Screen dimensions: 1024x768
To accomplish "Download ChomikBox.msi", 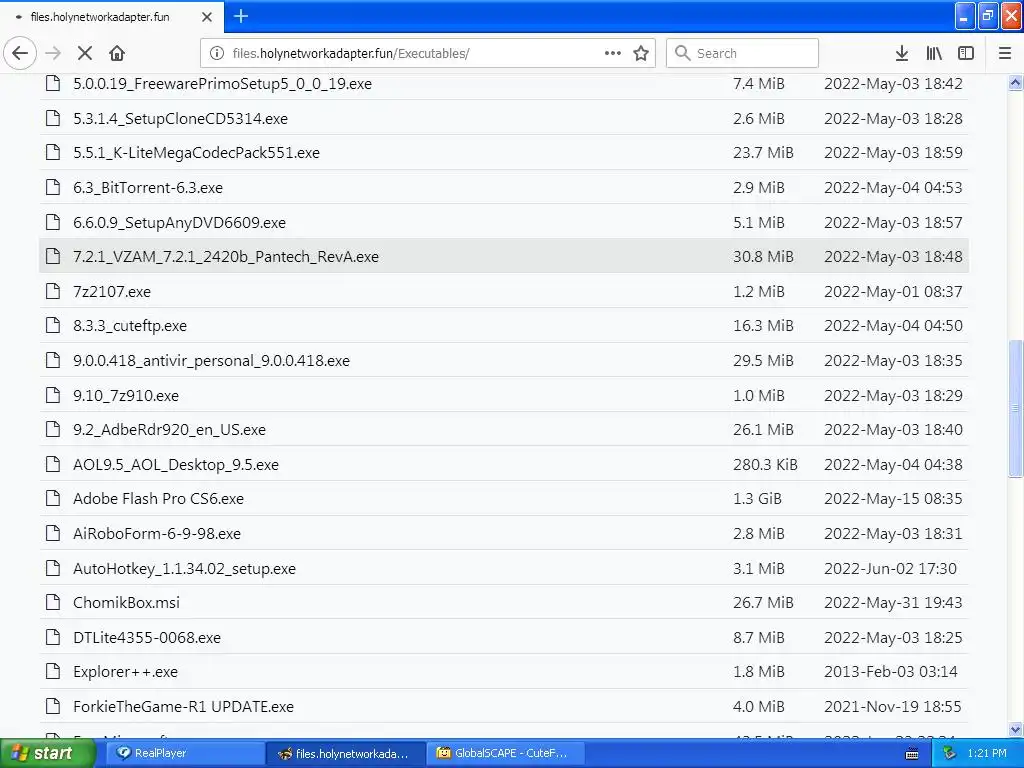I will coord(126,602).
